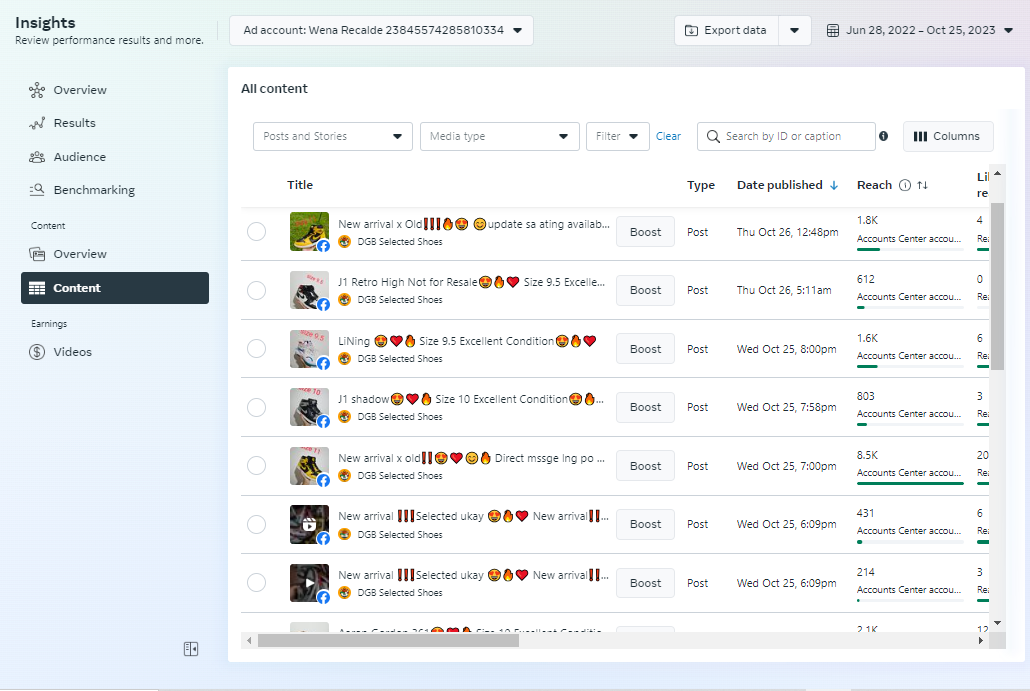Open Content Overview in sidebar
The width and height of the screenshot is (1030, 691).
(x=79, y=254)
